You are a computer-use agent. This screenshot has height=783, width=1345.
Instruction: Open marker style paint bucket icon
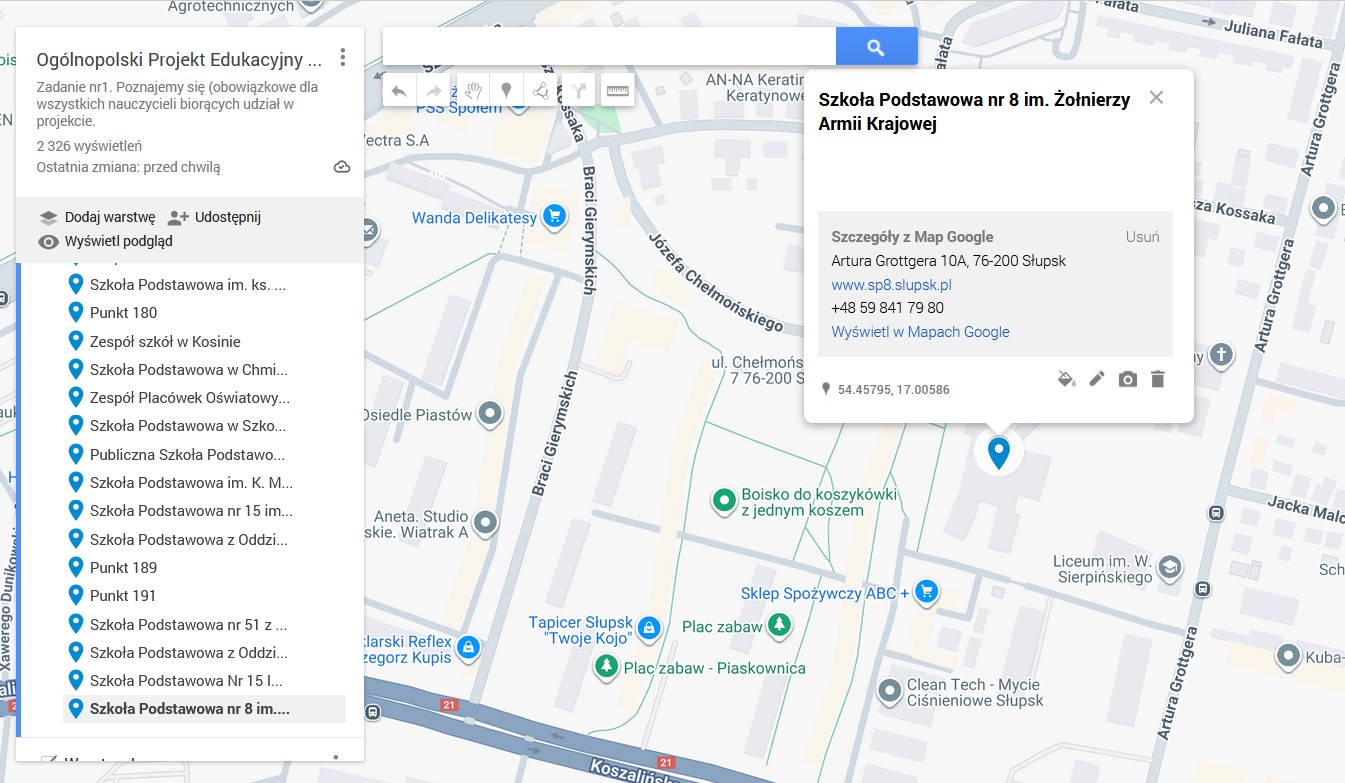1067,379
